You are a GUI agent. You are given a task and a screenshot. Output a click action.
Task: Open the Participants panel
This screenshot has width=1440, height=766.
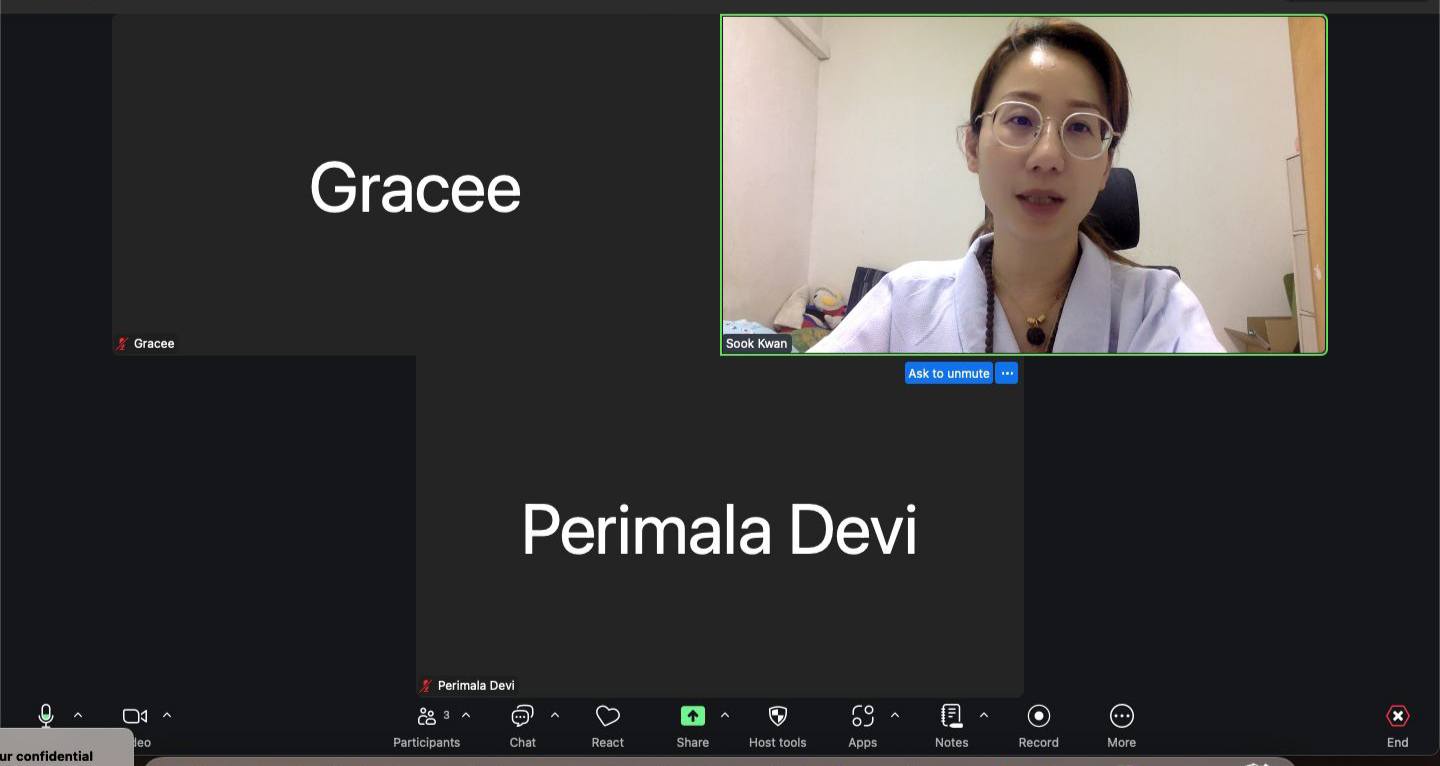point(427,717)
